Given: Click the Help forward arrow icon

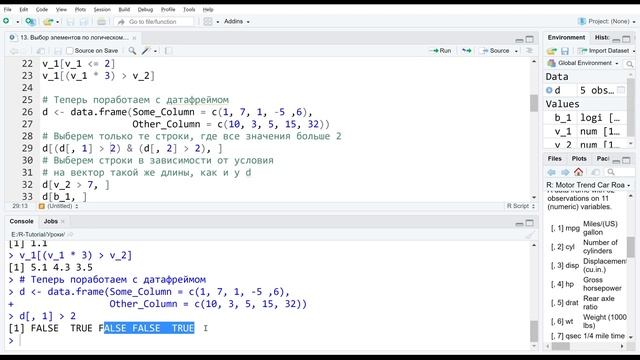Looking at the screenshot, I should 565,172.
